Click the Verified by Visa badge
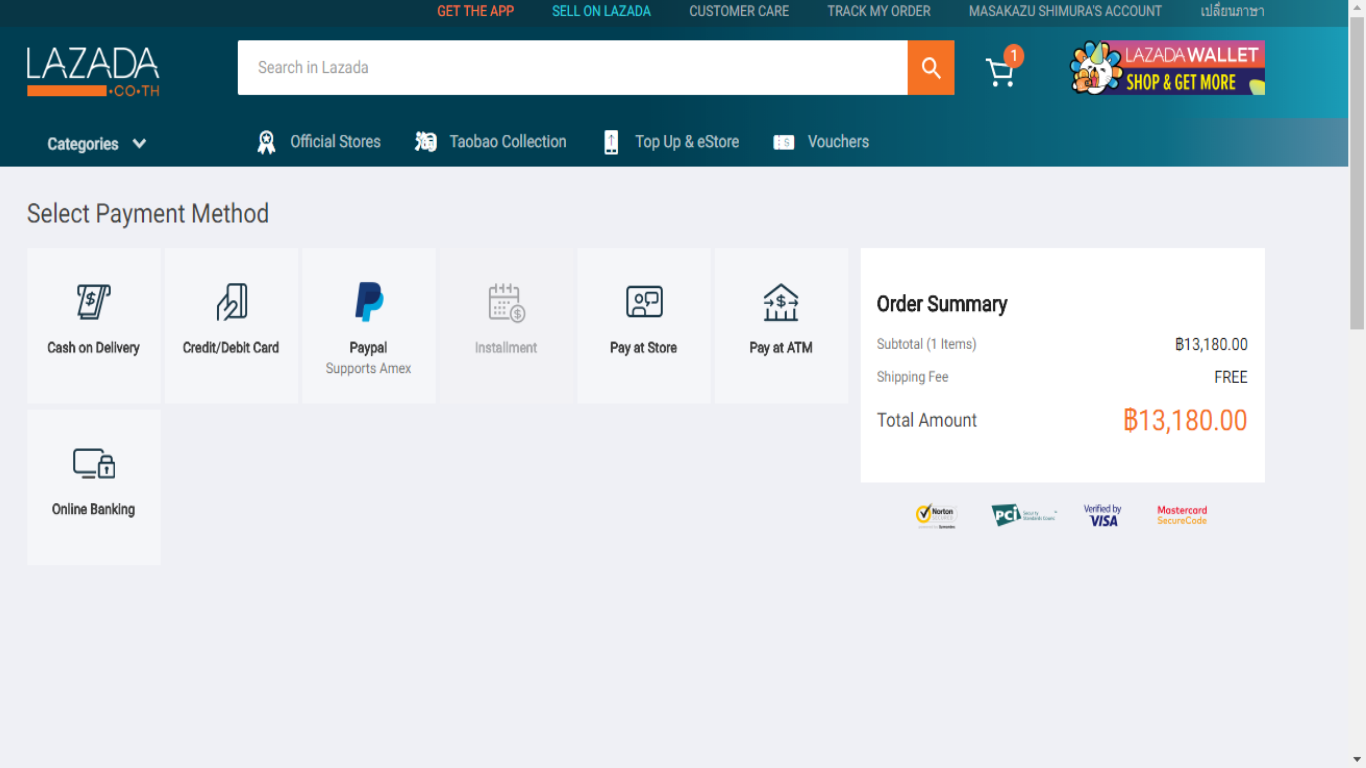Image resolution: width=1366 pixels, height=768 pixels. pos(1103,515)
